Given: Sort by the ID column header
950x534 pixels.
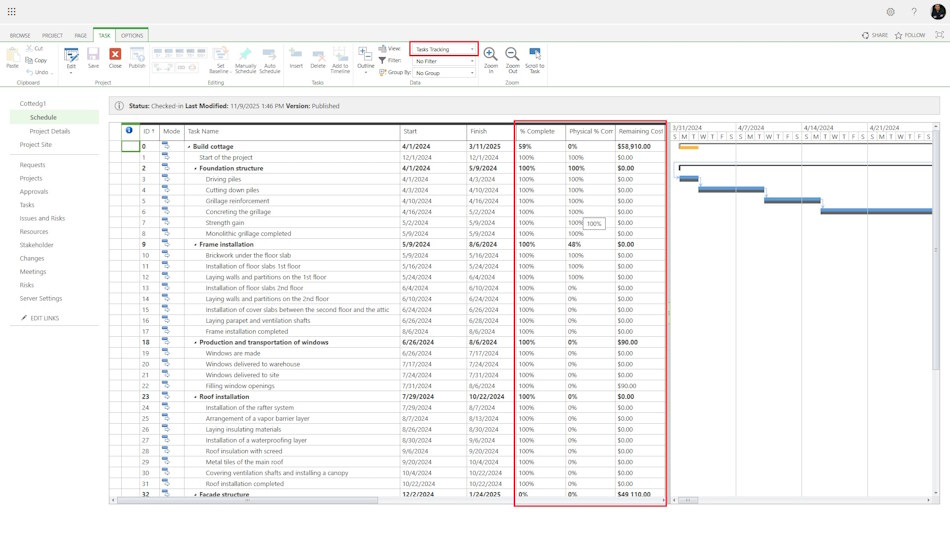Looking at the screenshot, I should tap(149, 131).
